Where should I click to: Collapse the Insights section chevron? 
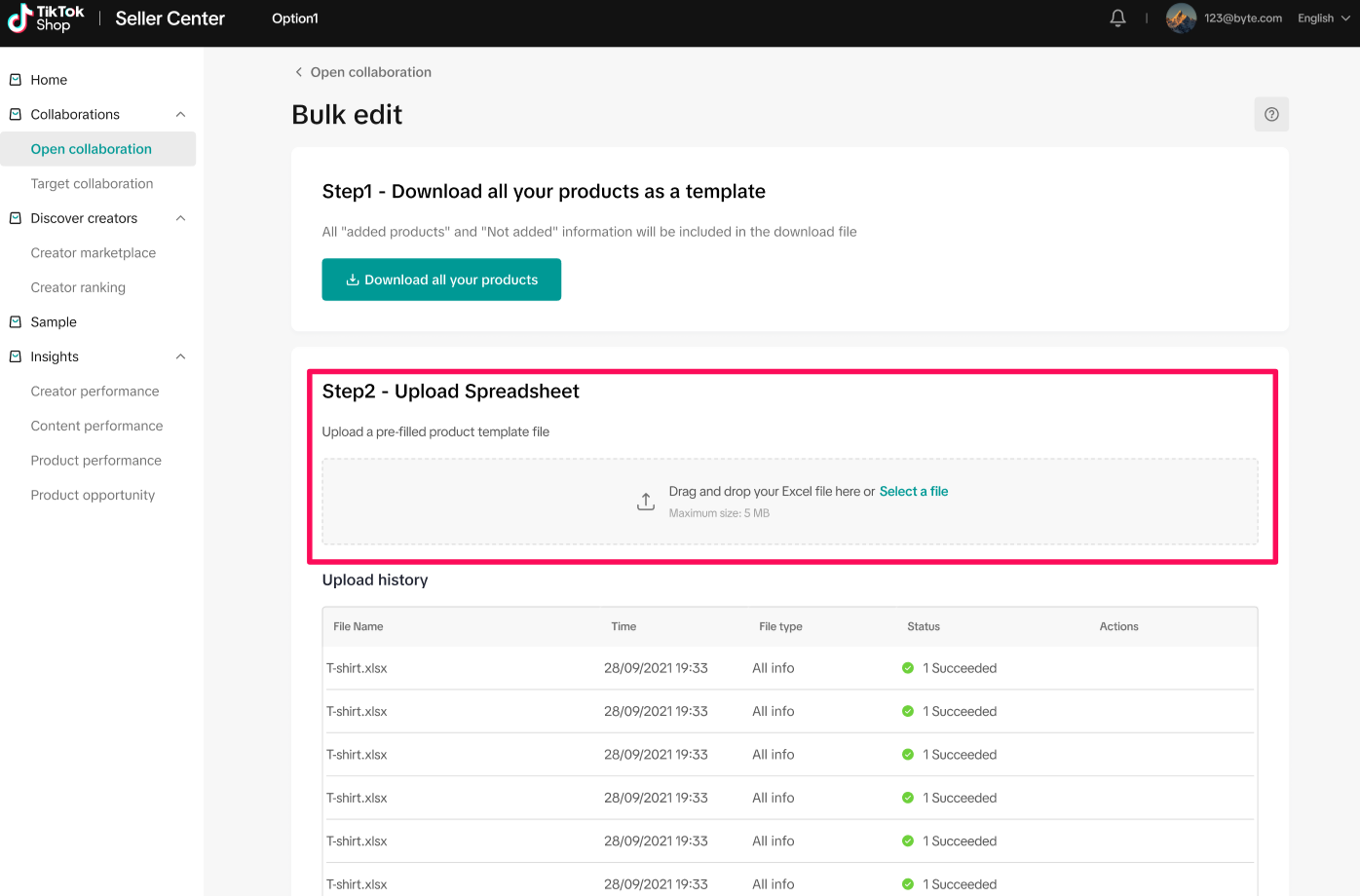[x=180, y=356]
